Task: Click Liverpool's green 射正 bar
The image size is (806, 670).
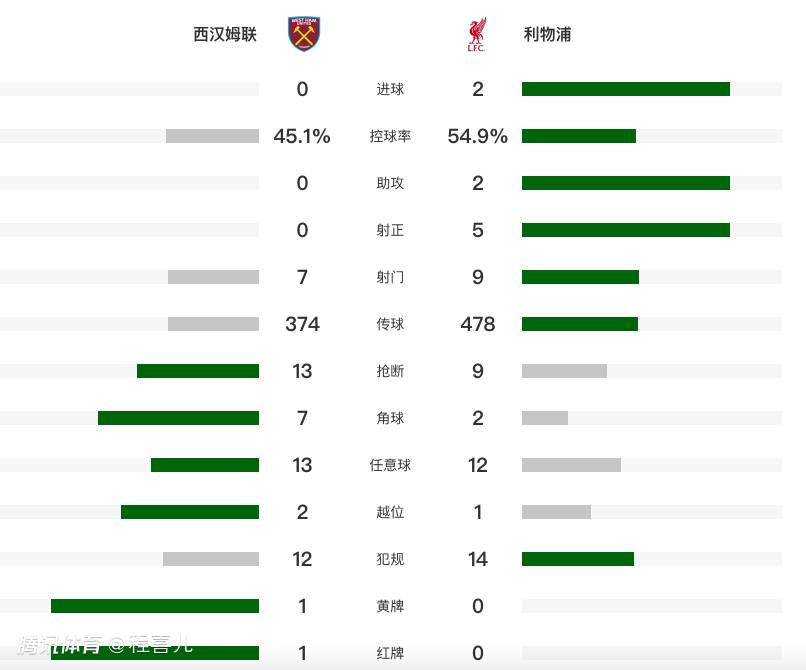Action: (625, 230)
